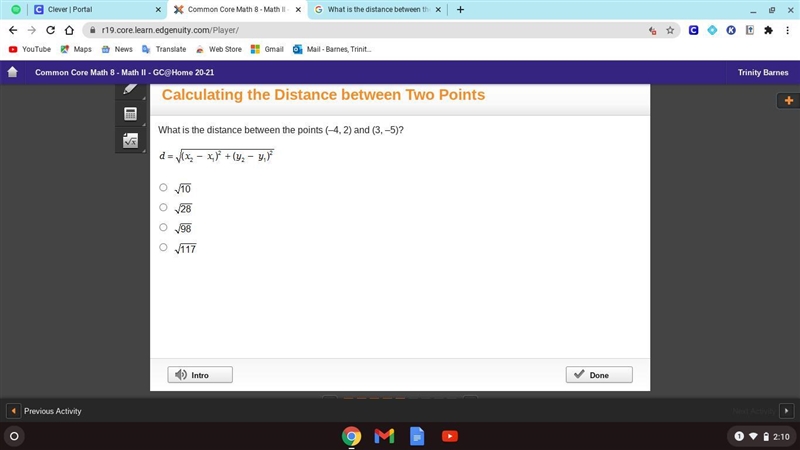Play the Intro audio

(200, 374)
